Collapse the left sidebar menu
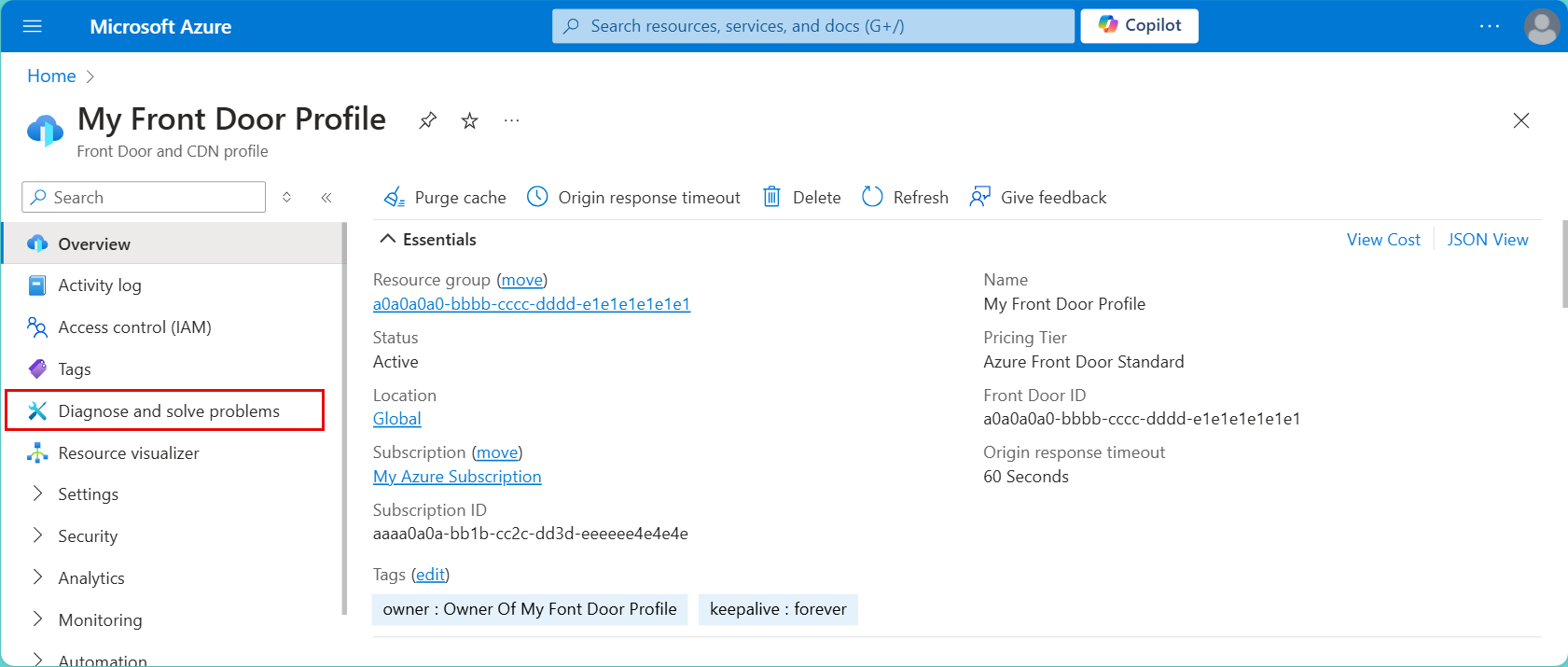The height and width of the screenshot is (667, 1568). coord(326,198)
